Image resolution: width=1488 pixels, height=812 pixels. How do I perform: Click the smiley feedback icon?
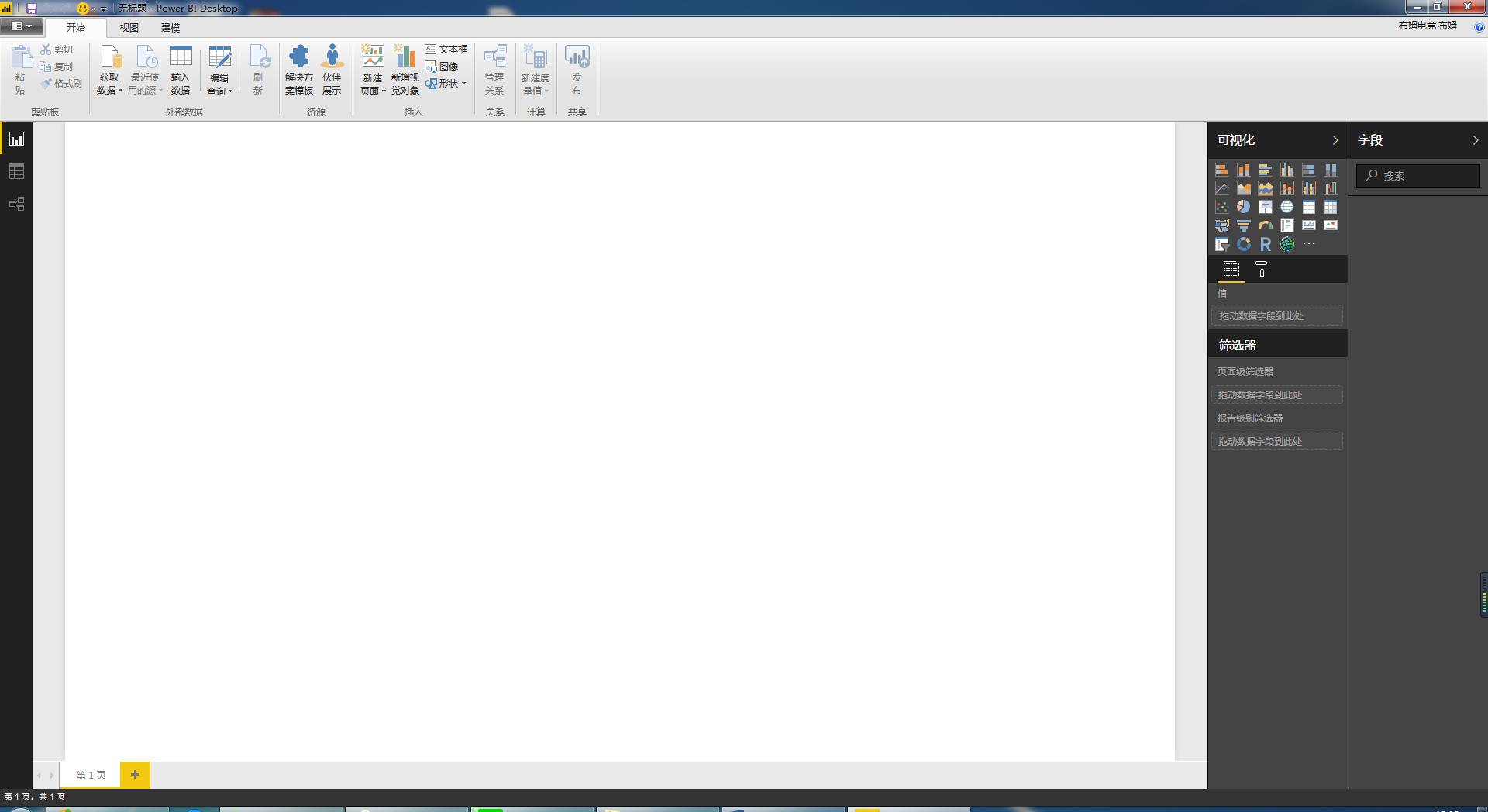[x=83, y=9]
